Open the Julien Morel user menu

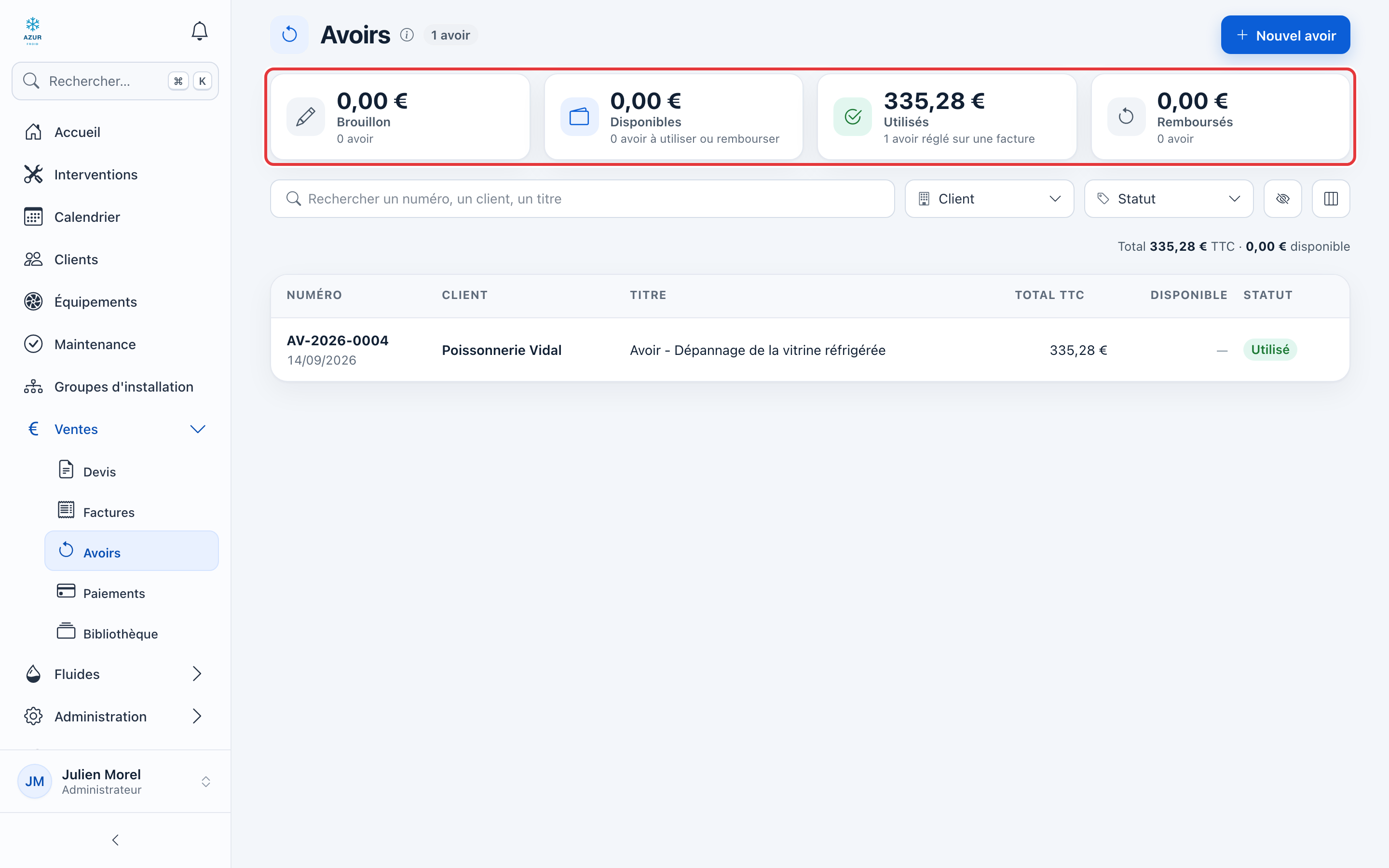pos(115,781)
